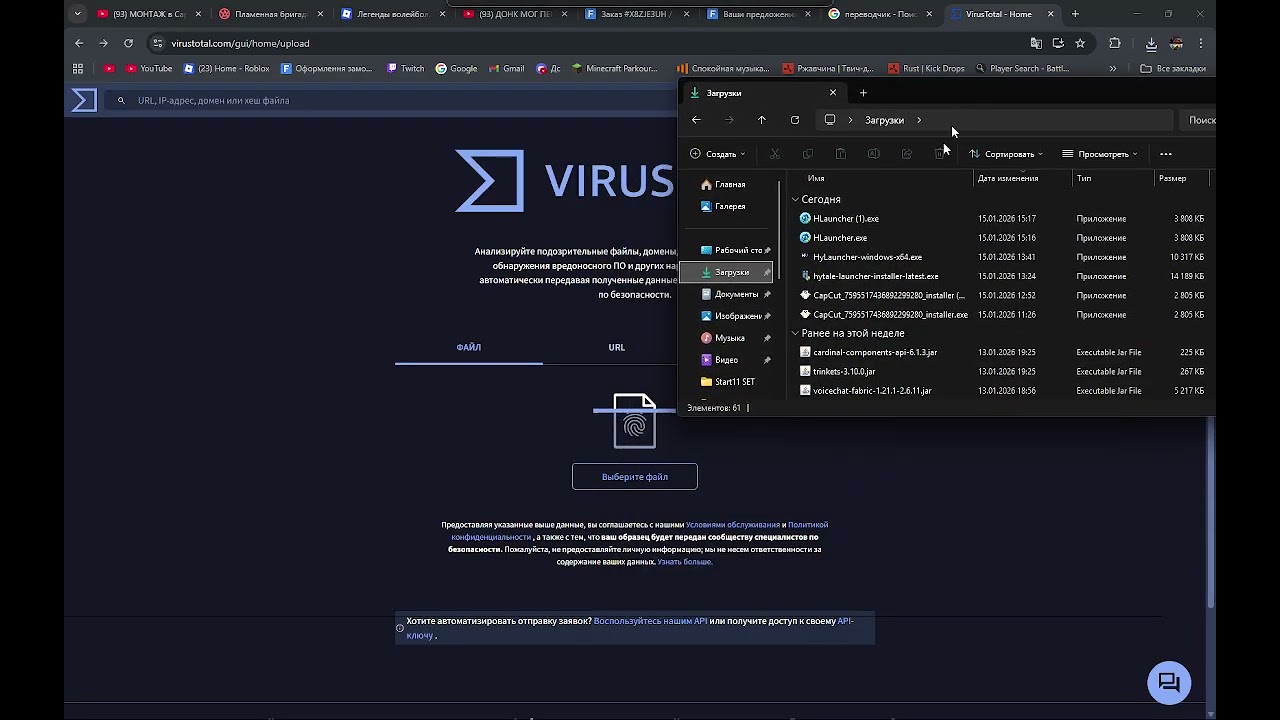Click the Cut scissors icon in Explorer
The width and height of the screenshot is (1280, 720).
(775, 154)
